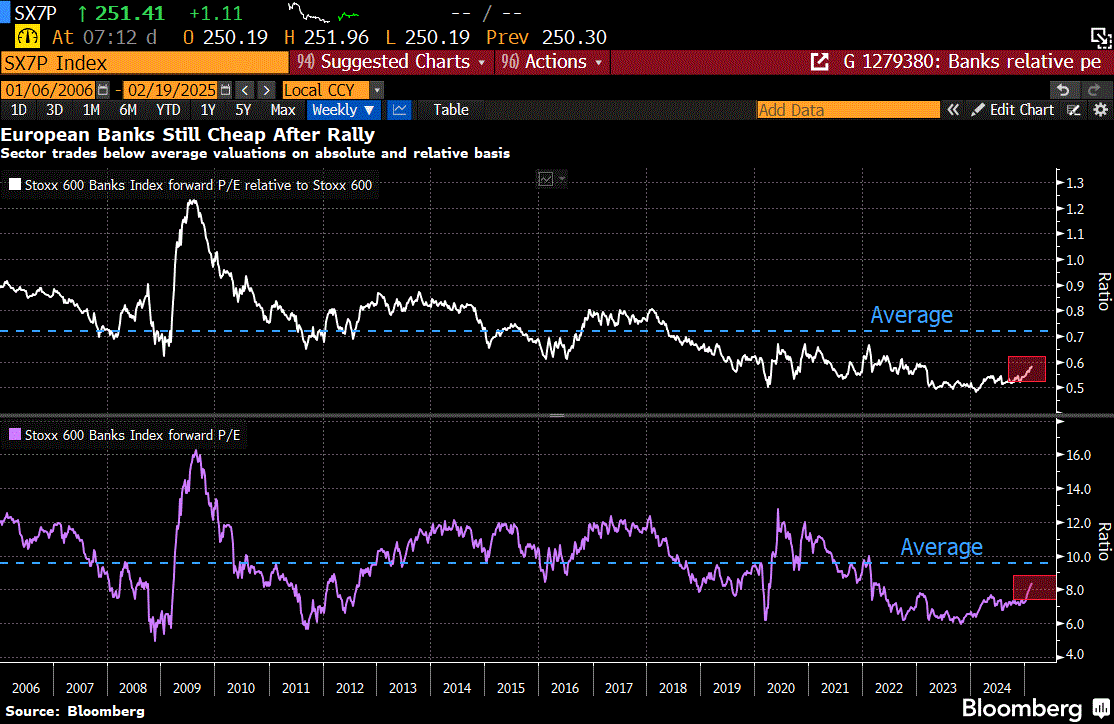
Task: Toggle white legend swatch for relative P/E series
Action: [14, 185]
